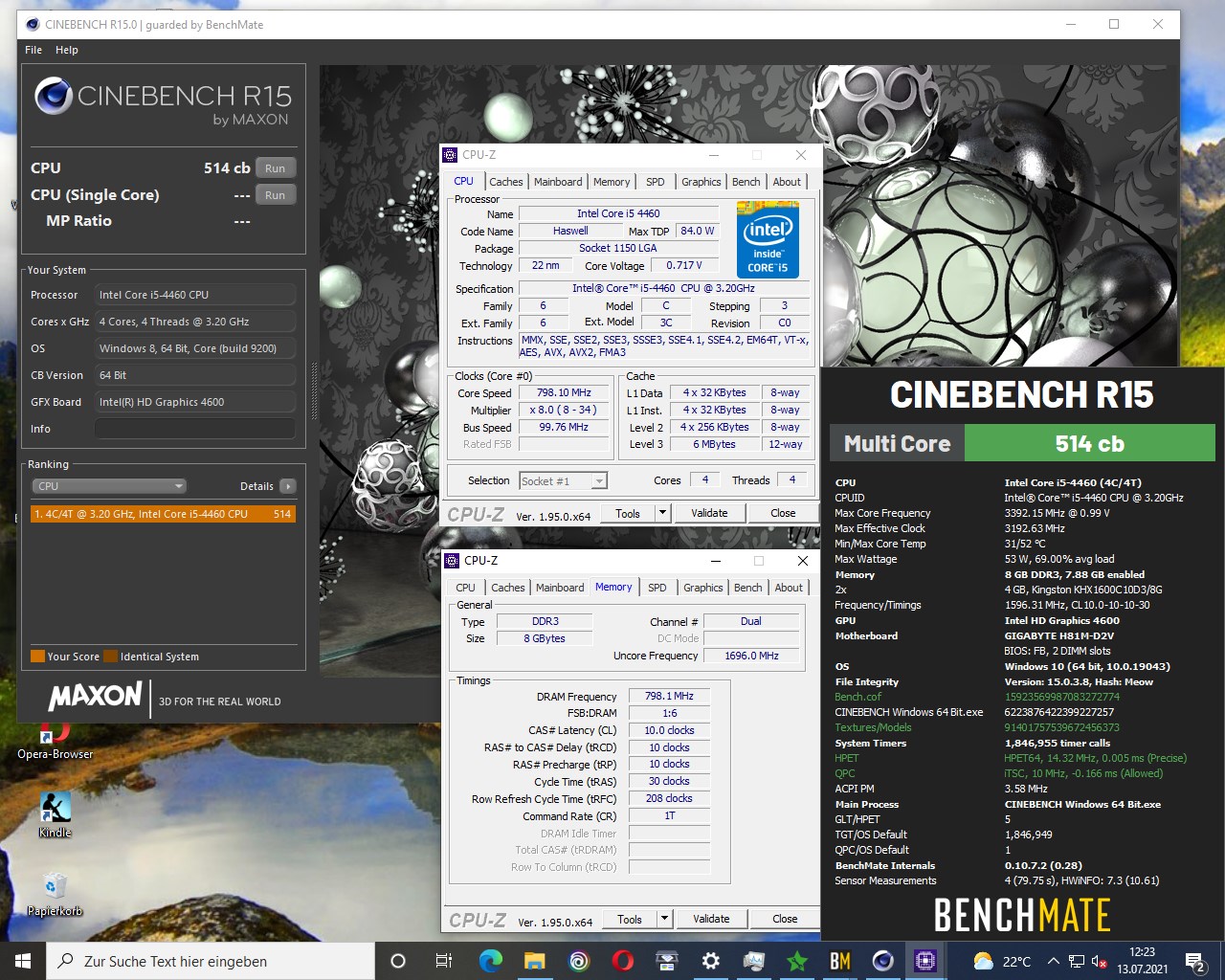Show hidden system tray icons
The height and width of the screenshot is (980, 1225).
pyautogui.click(x=1053, y=961)
